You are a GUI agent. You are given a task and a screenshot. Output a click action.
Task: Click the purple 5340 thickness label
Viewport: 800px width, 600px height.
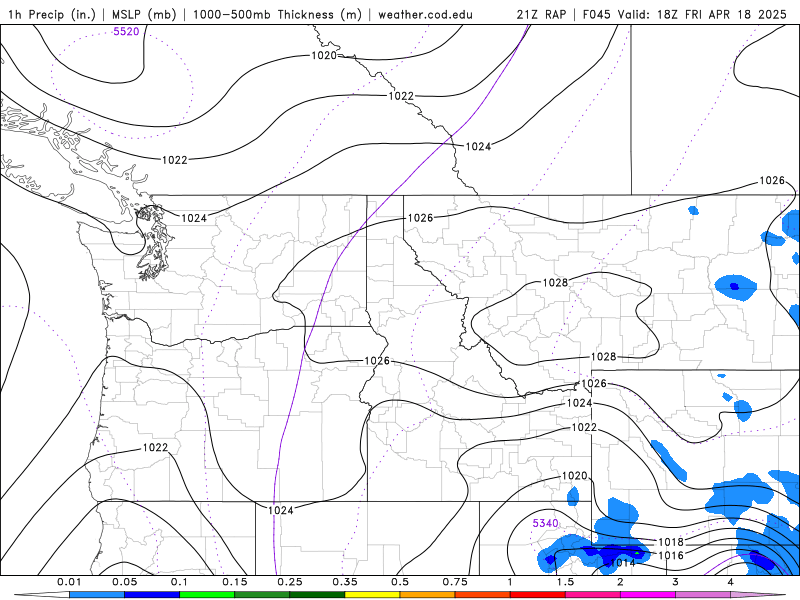[545, 523]
